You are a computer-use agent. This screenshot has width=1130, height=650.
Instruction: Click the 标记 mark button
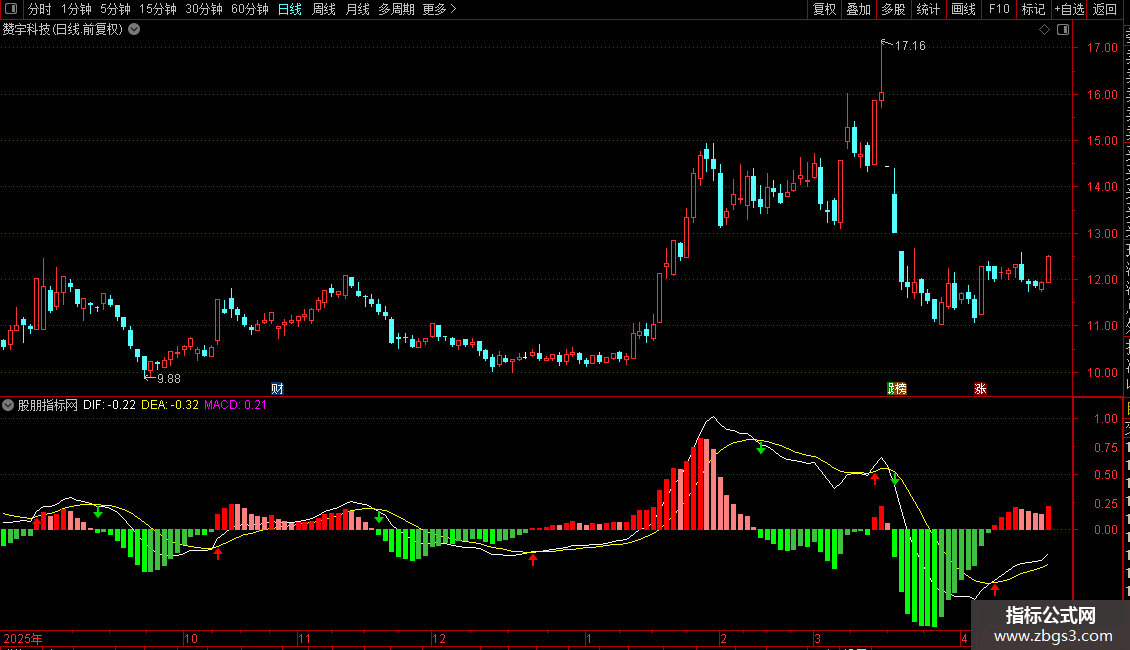[x=1033, y=9]
